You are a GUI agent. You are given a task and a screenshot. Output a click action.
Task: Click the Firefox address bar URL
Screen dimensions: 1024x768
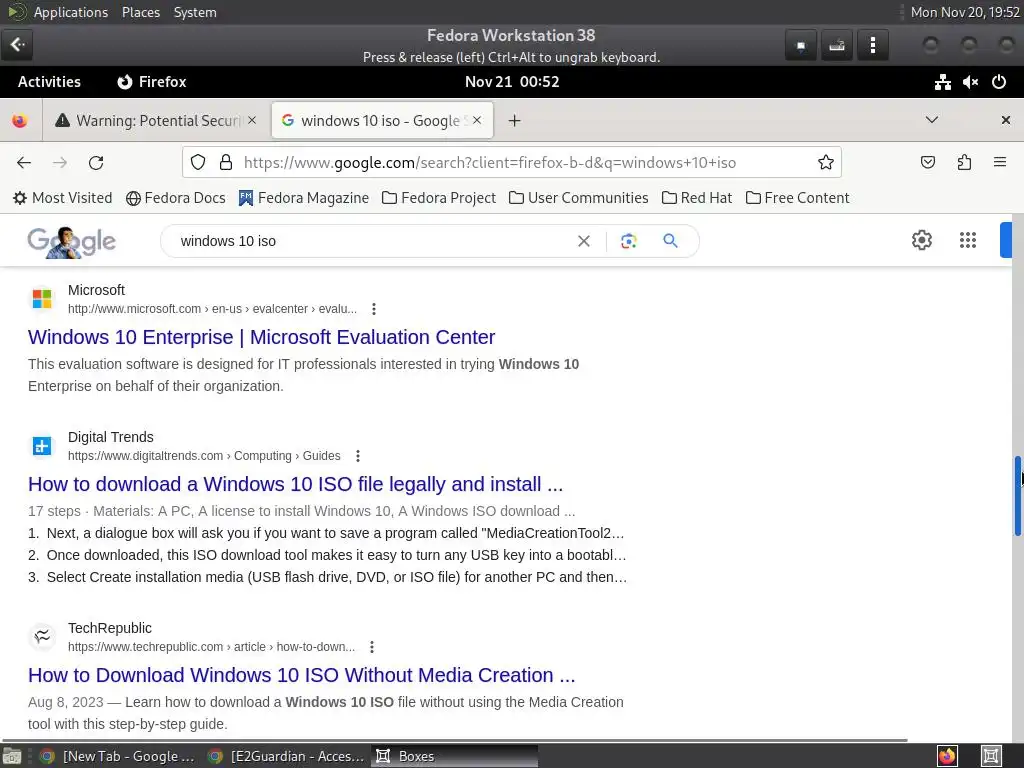[x=490, y=163]
